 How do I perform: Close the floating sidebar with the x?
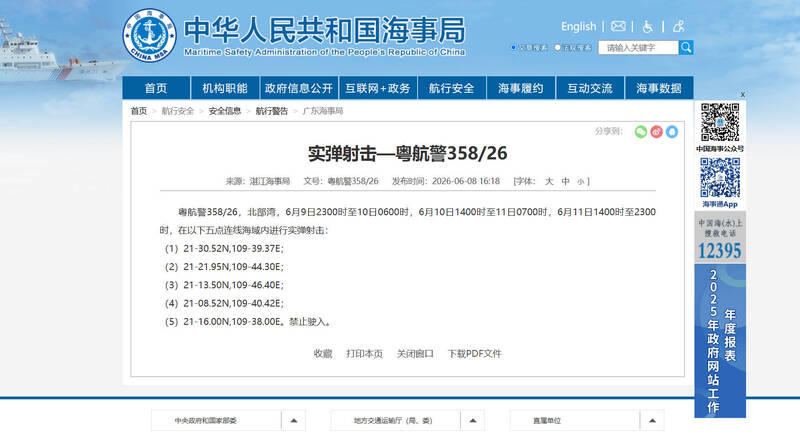(742, 94)
